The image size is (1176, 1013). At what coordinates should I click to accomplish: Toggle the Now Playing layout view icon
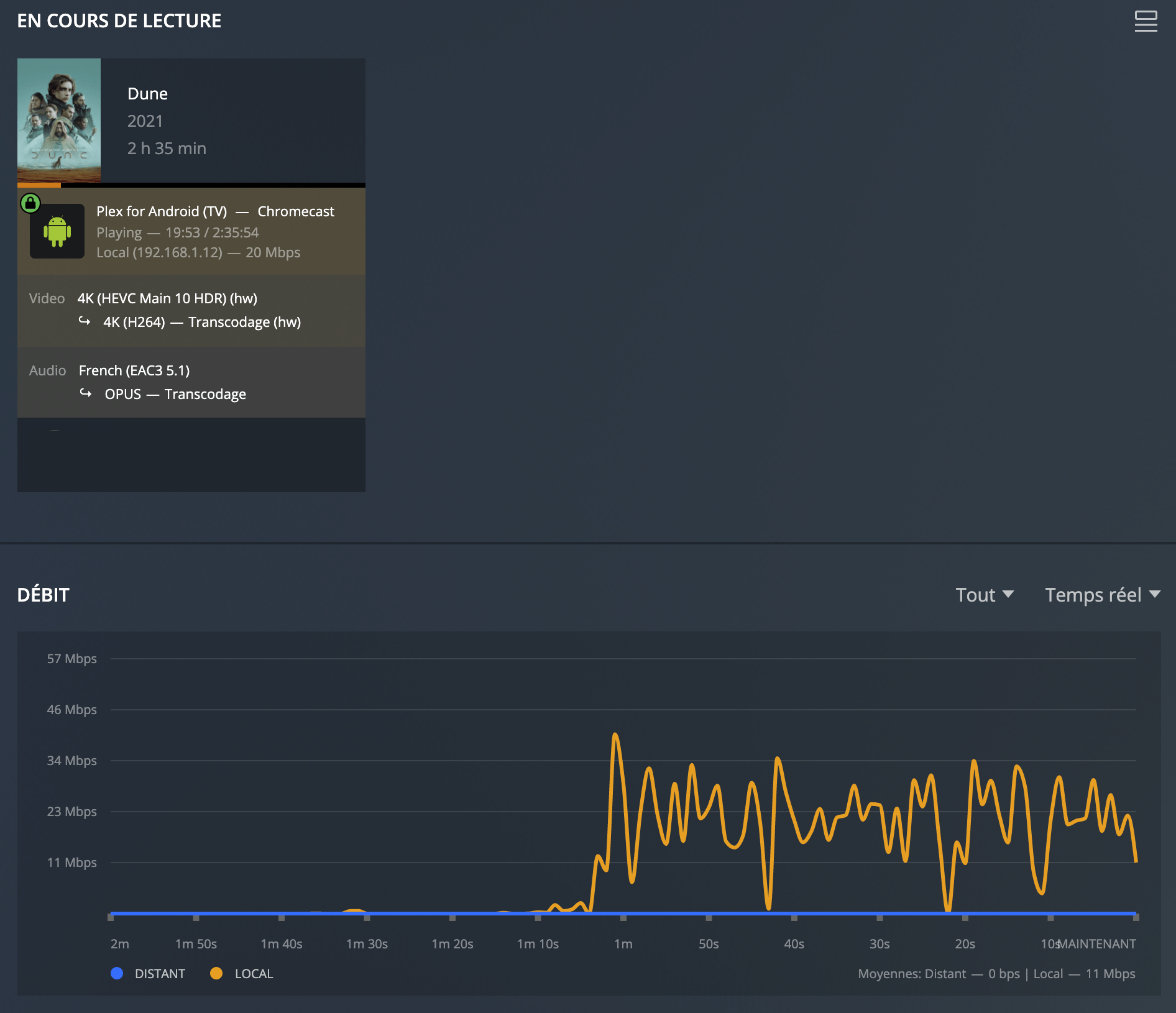pyautogui.click(x=1146, y=21)
